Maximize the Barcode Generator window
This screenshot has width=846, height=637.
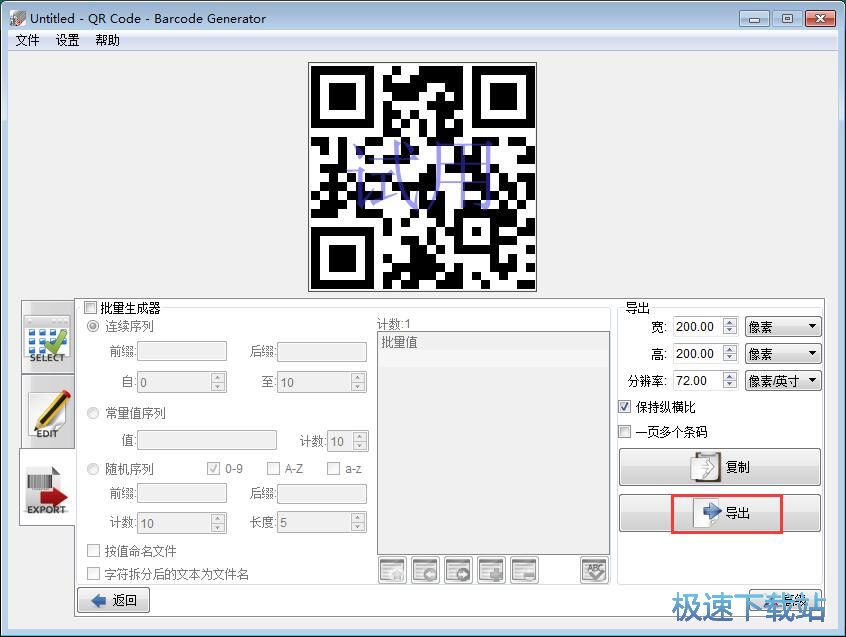click(787, 18)
